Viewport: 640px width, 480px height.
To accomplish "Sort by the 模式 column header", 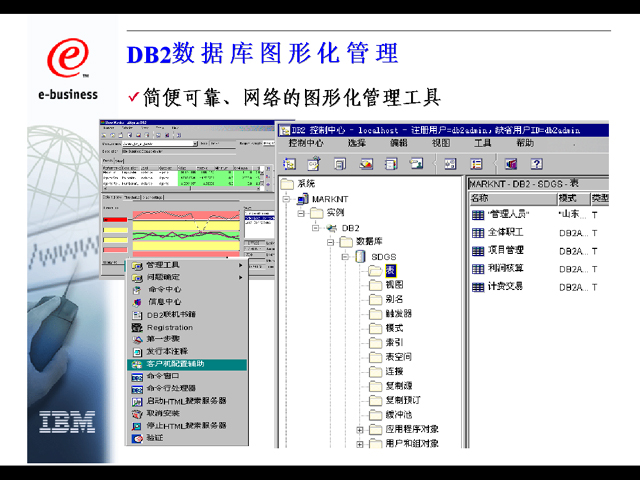I will pos(574,198).
